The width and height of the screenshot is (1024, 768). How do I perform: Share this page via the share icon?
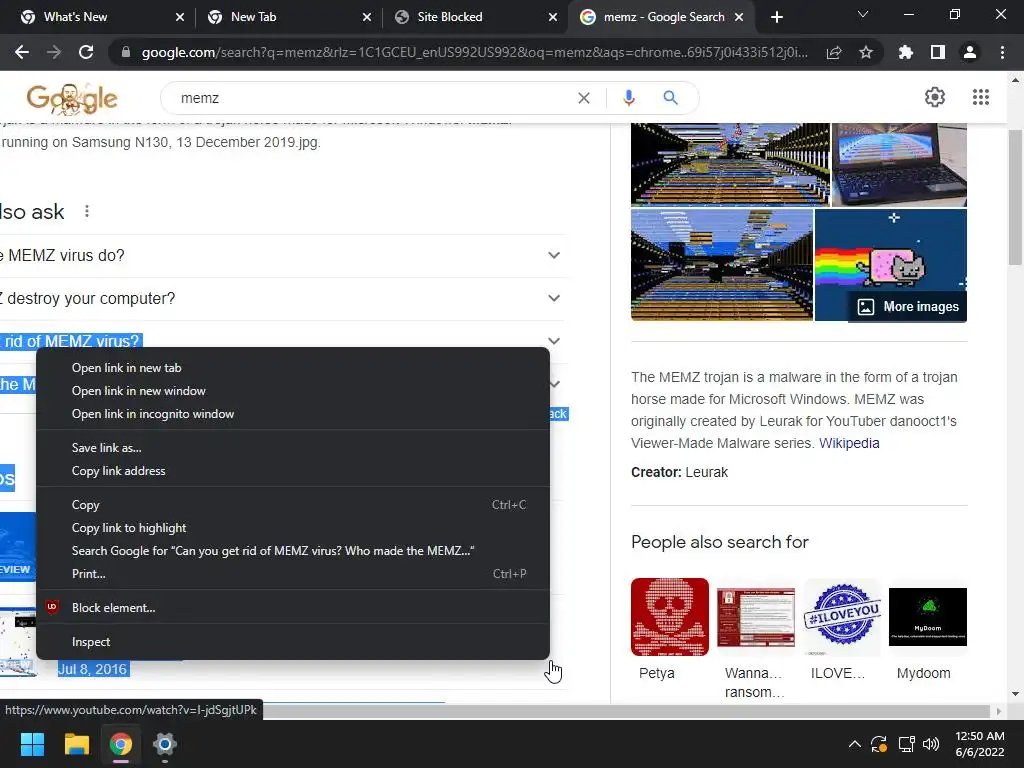(834, 52)
